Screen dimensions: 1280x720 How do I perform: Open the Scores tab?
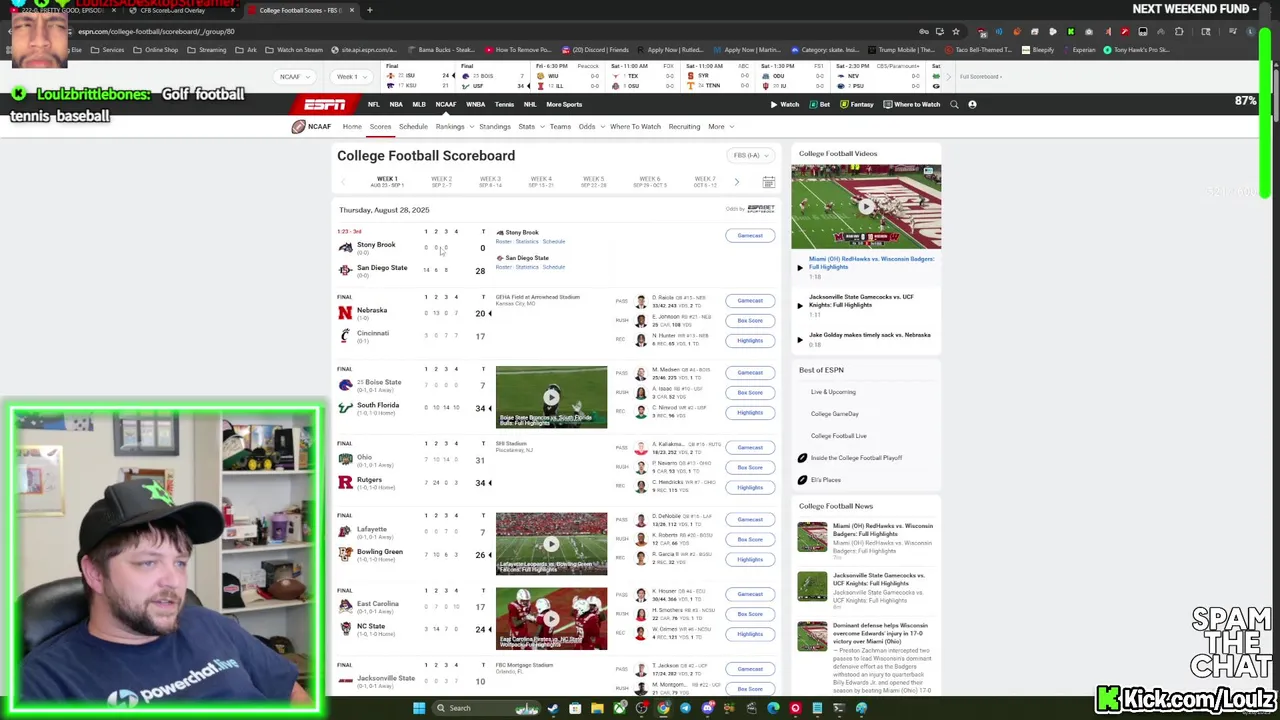[380, 127]
